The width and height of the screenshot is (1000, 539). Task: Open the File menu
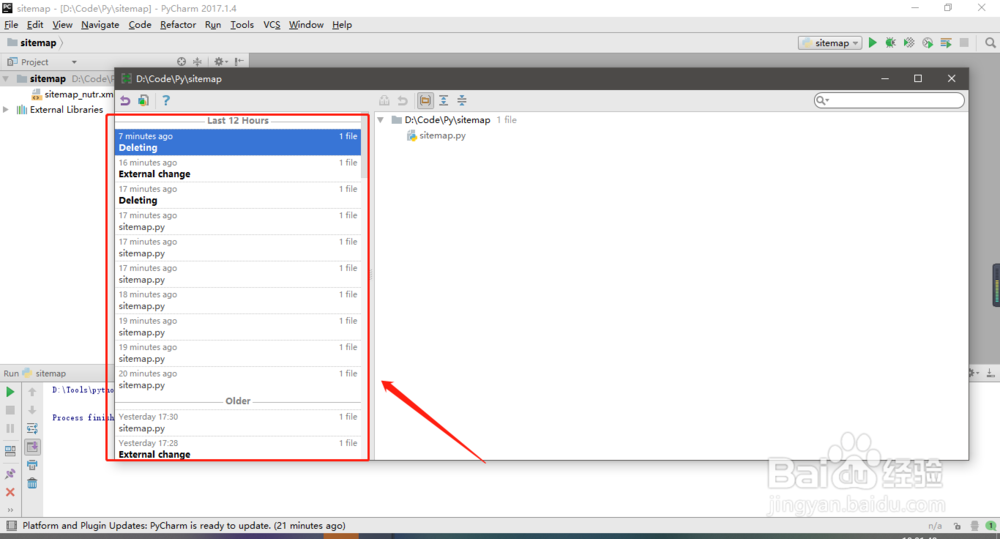pyautogui.click(x=11, y=25)
